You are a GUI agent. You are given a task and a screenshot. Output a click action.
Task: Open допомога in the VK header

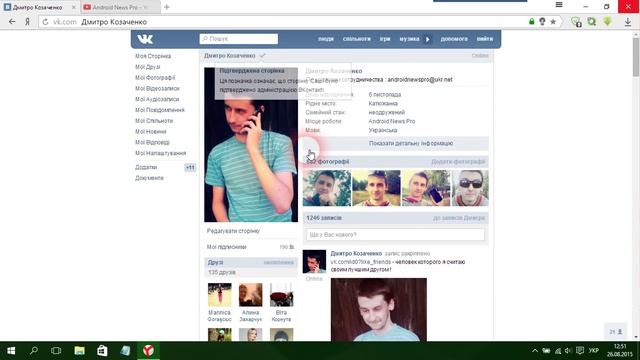[454, 39]
